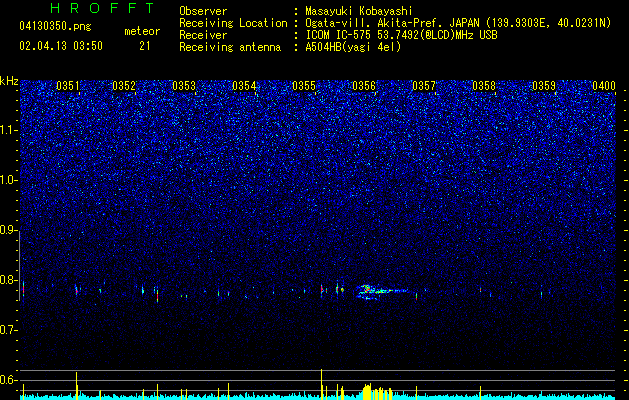Click the 0354 time marker

[244, 86]
